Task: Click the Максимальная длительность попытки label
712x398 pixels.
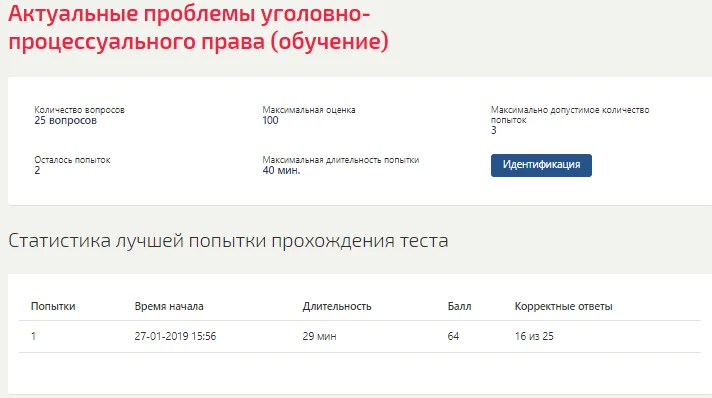Action: pyautogui.click(x=341, y=159)
